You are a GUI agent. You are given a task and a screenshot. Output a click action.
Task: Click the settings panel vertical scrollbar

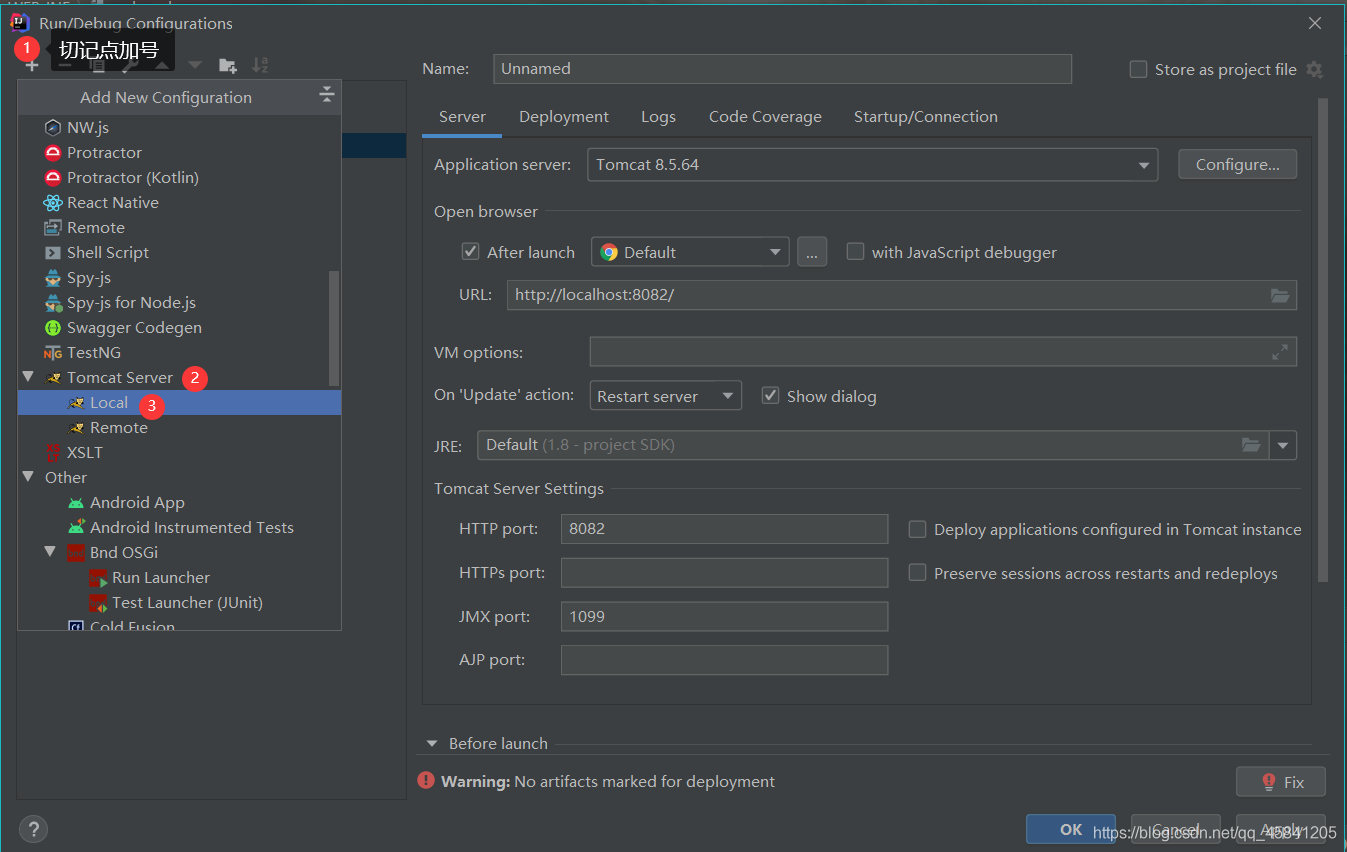tap(1323, 340)
